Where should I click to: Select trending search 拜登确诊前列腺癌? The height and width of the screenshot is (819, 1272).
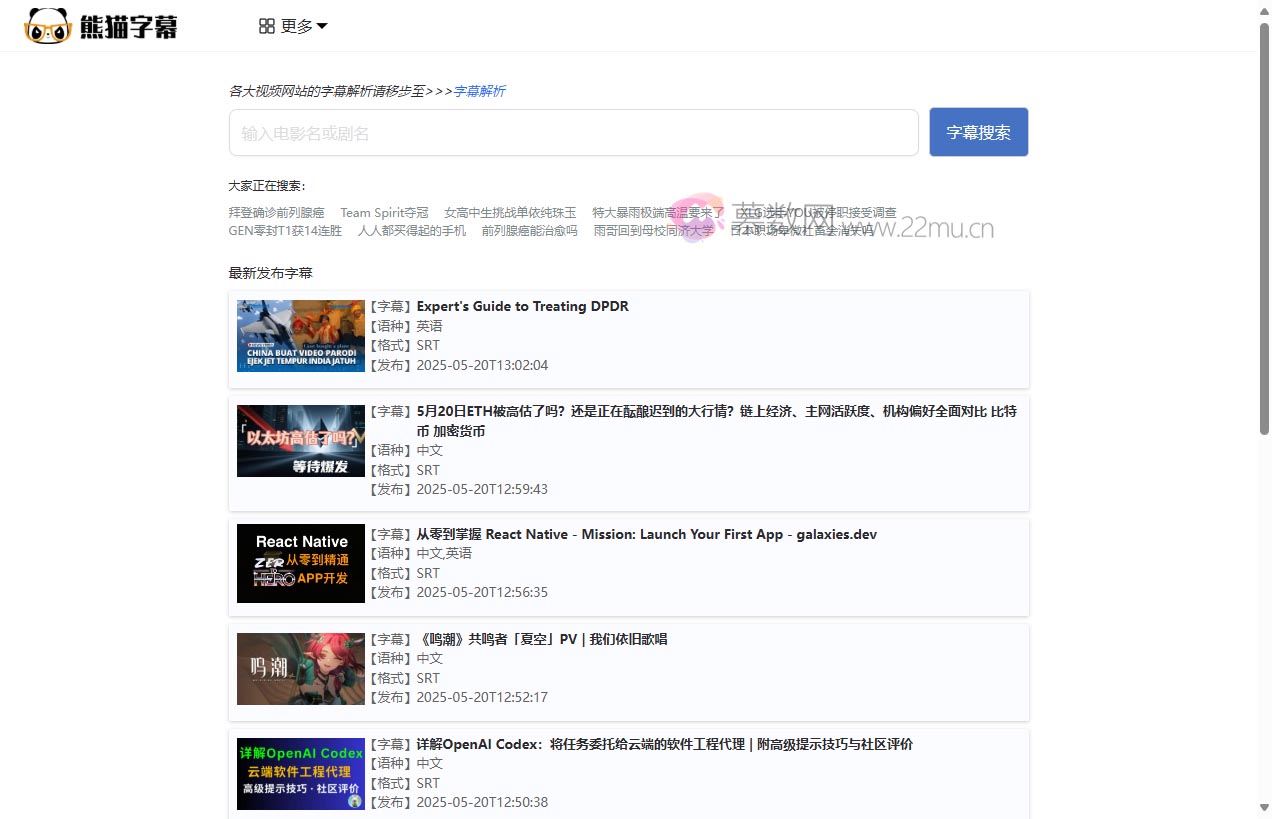coord(277,213)
